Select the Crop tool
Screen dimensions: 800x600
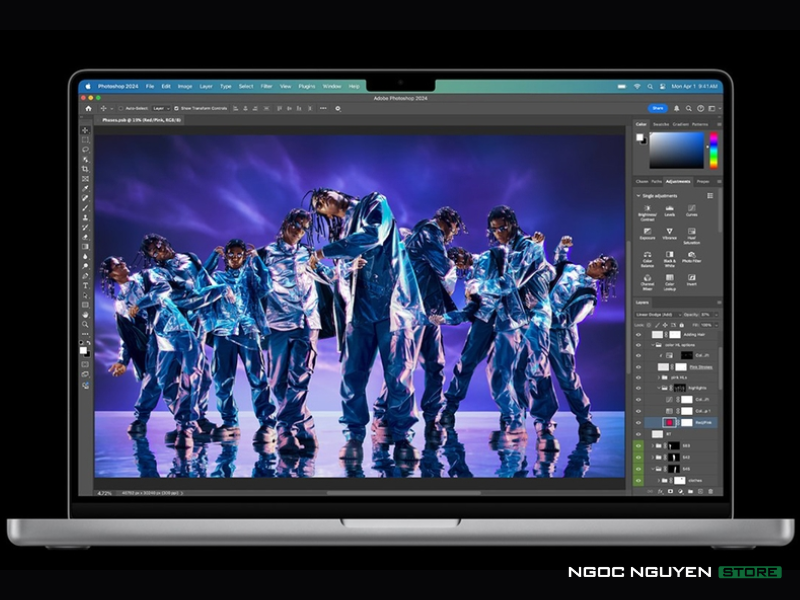pos(85,168)
